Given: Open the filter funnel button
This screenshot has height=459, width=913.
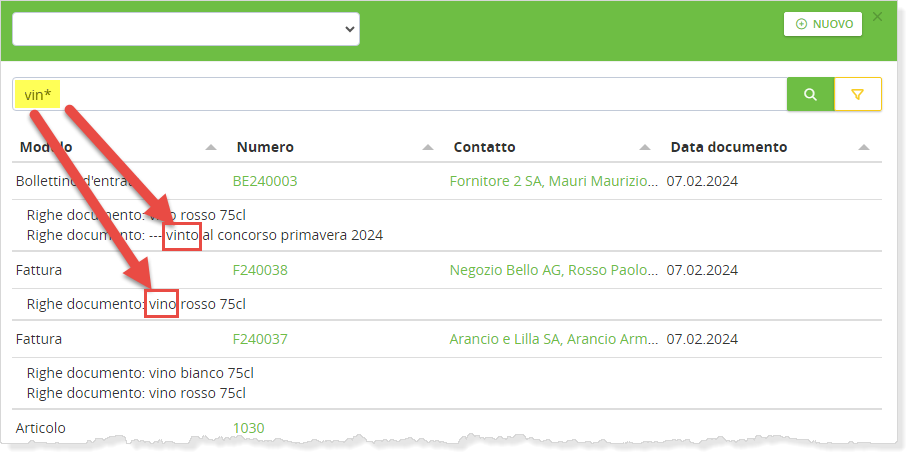Looking at the screenshot, I should (857, 94).
